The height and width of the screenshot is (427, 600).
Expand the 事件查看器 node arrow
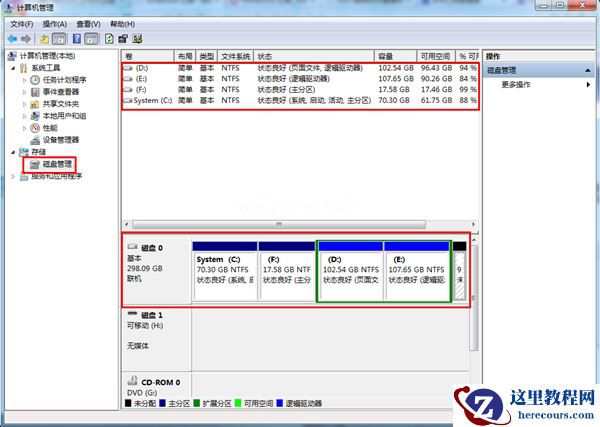[x=25, y=92]
